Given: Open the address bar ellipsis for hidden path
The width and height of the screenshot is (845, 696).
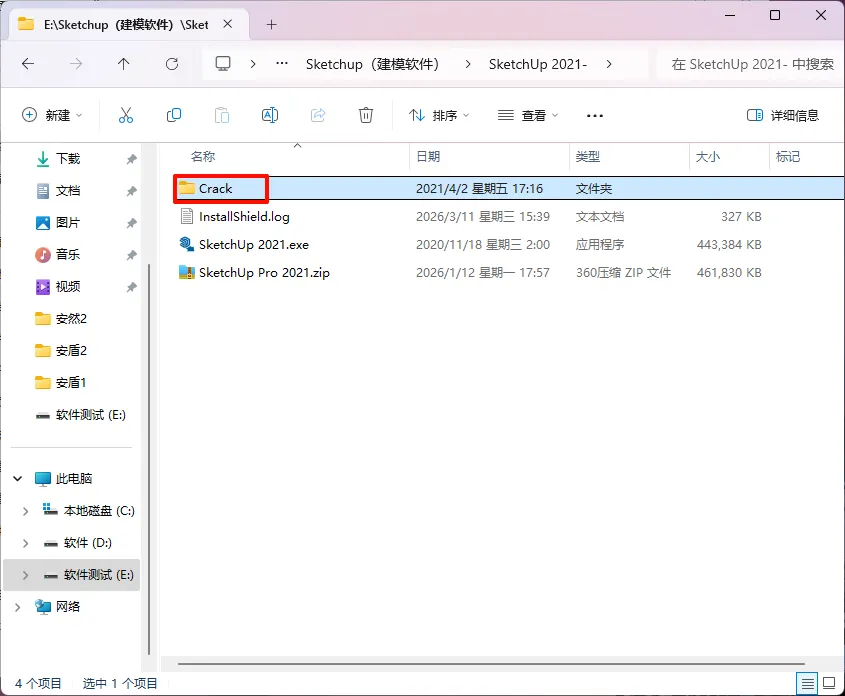Looking at the screenshot, I should [x=281, y=64].
